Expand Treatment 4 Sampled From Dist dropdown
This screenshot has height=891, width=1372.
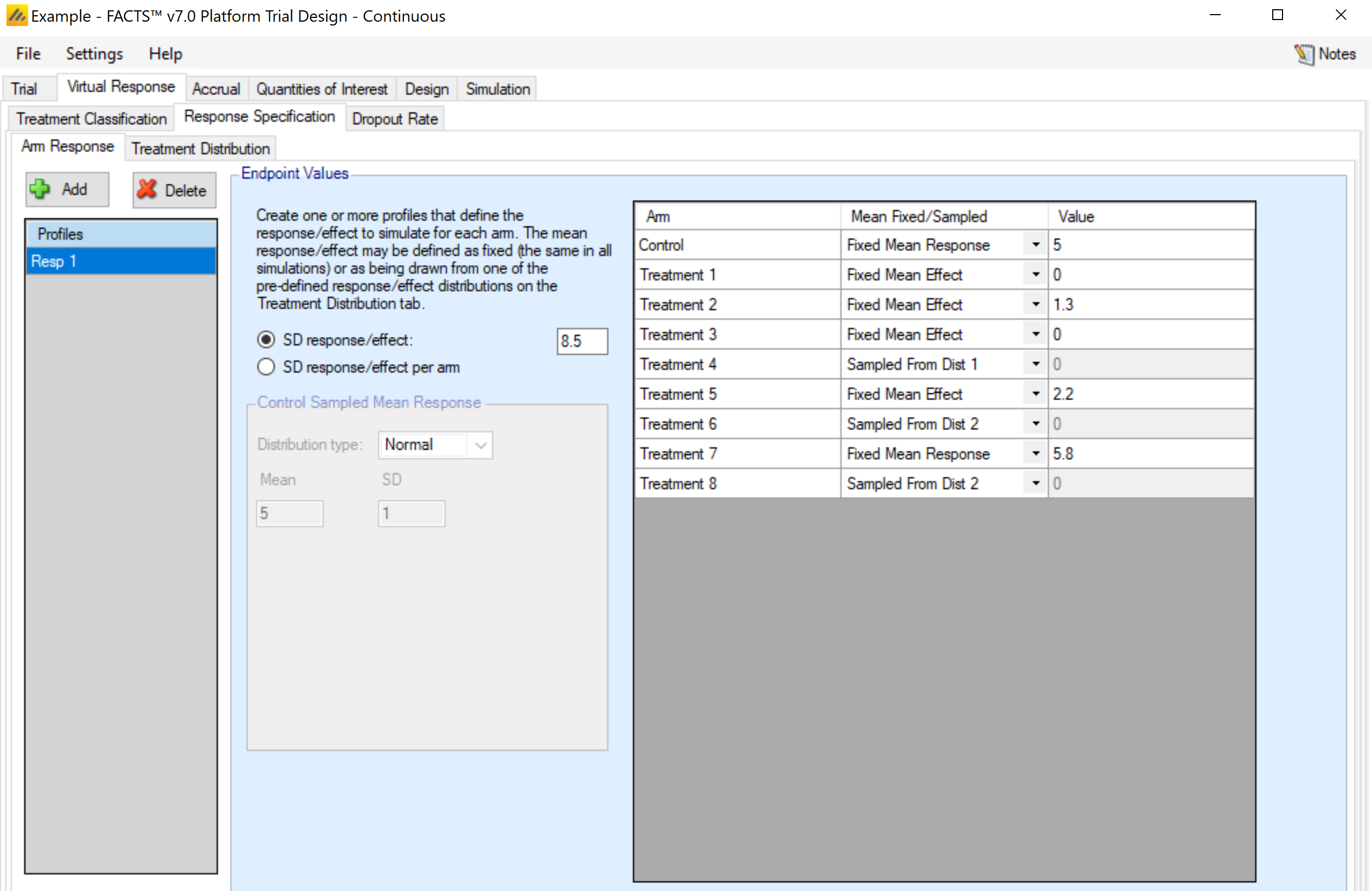point(1035,364)
